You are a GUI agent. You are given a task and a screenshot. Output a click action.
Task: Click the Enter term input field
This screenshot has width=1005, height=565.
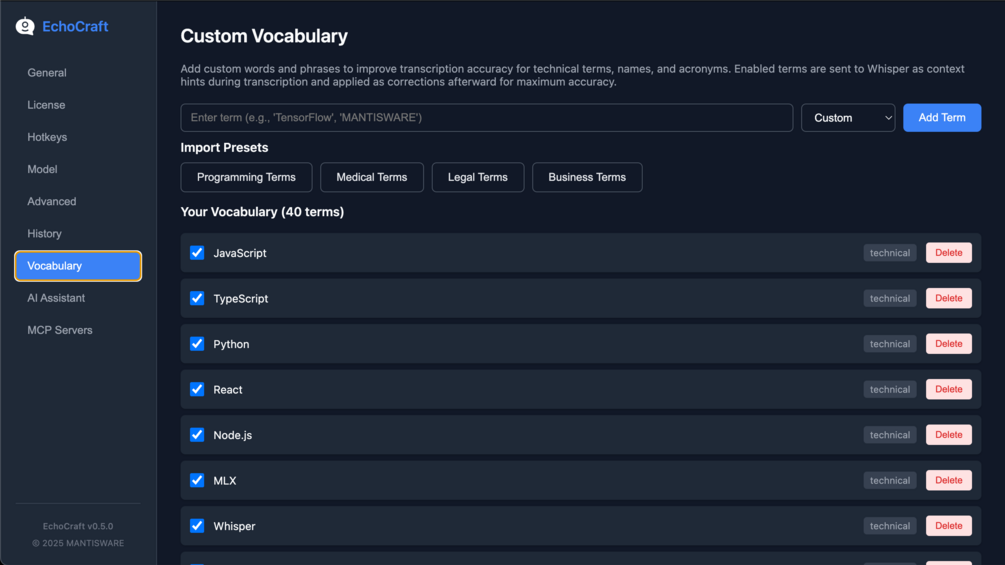point(486,118)
